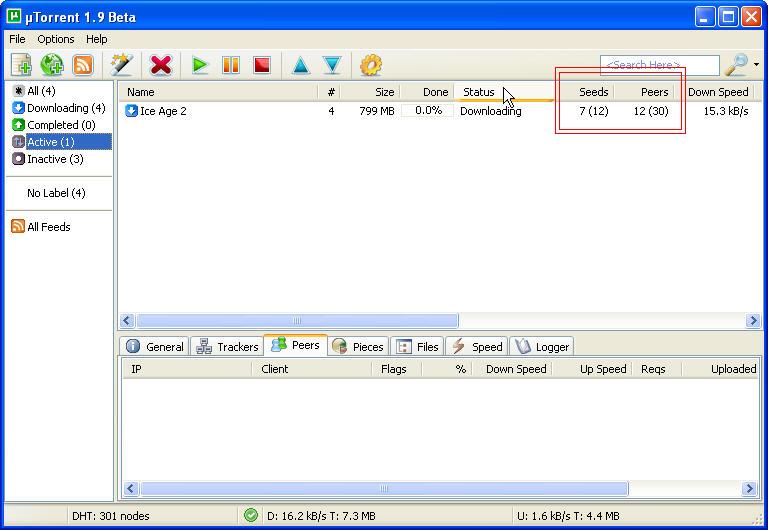Select the Inactive (3) category

coord(55,159)
